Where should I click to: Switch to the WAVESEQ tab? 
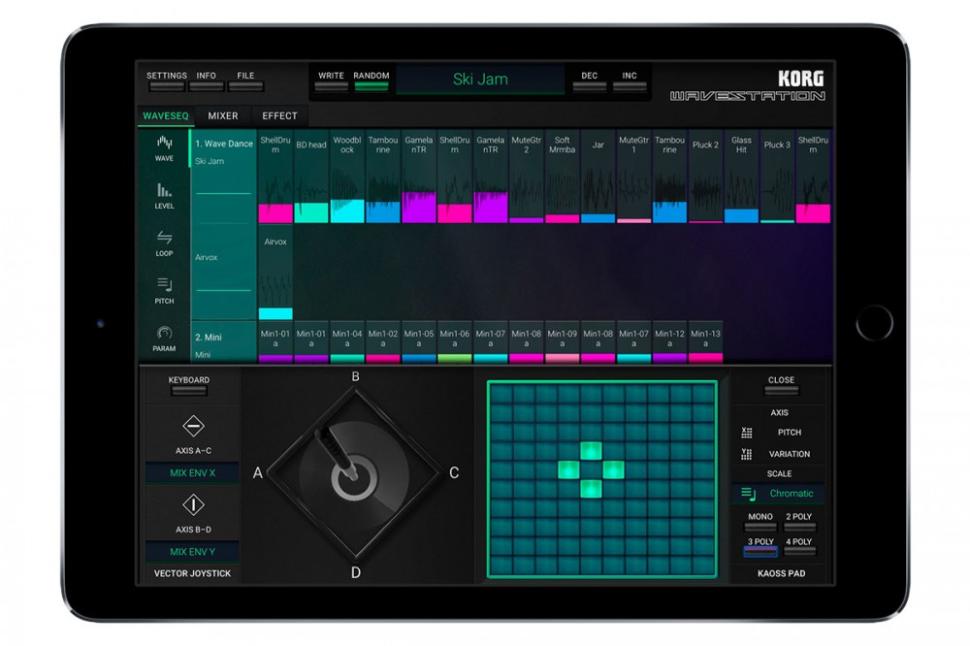point(166,116)
